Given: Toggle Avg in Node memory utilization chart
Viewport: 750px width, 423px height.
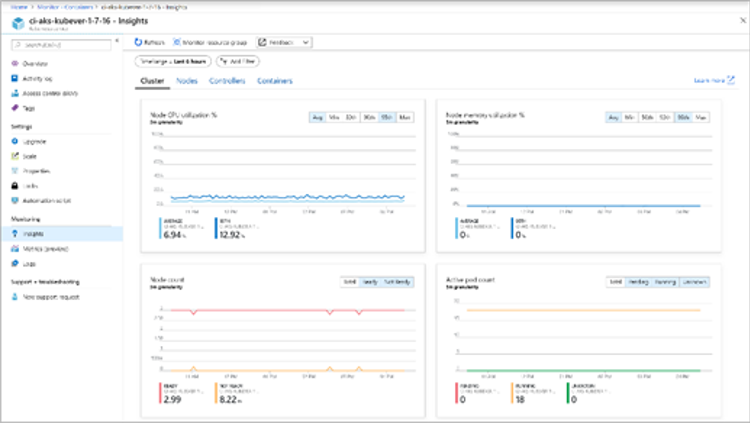Looking at the screenshot, I should coord(614,117).
